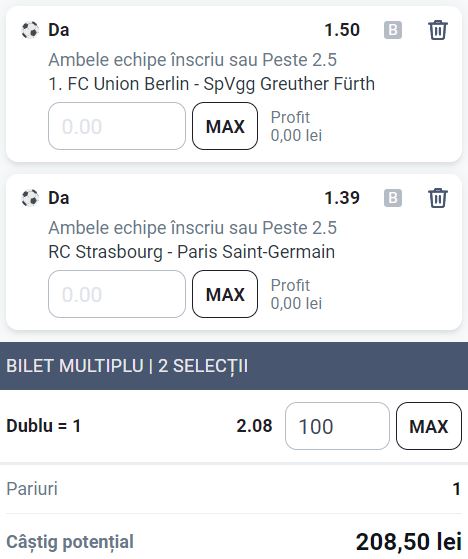Viewport: 468px width, 559px height.
Task: Click the Dublu = 1 row label
Action: coord(43,426)
